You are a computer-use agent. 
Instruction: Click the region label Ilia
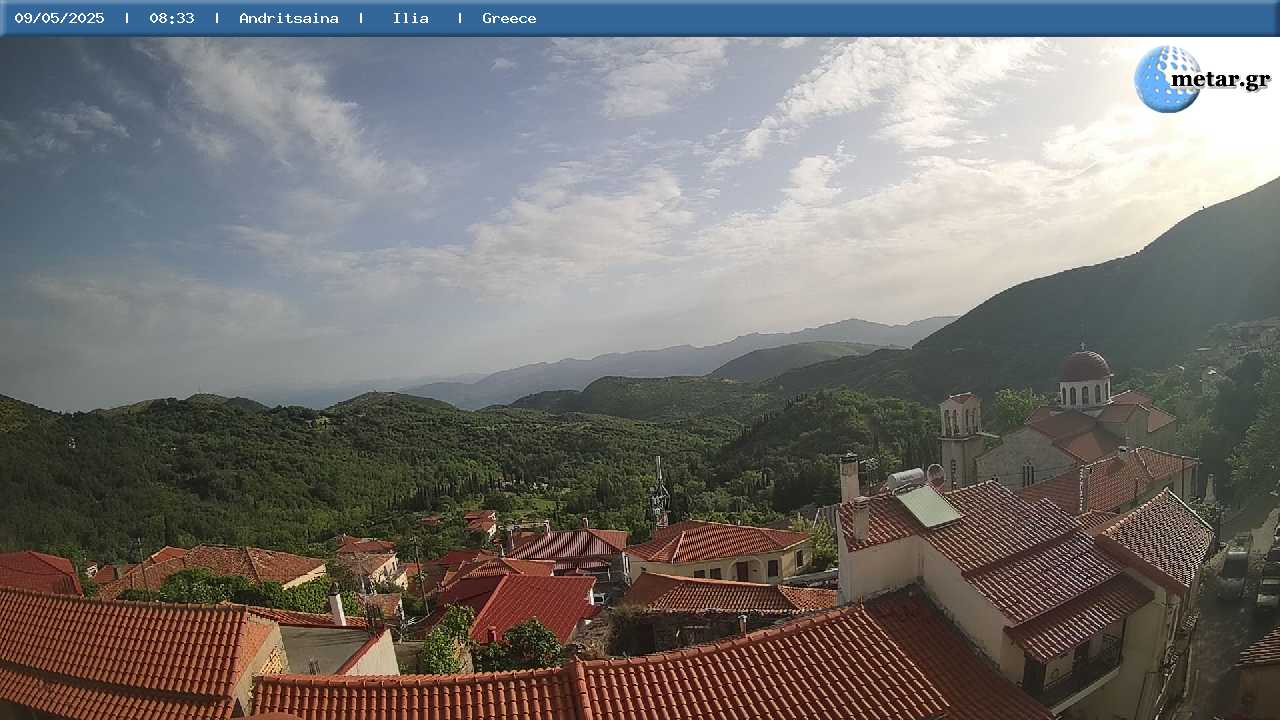point(411,18)
